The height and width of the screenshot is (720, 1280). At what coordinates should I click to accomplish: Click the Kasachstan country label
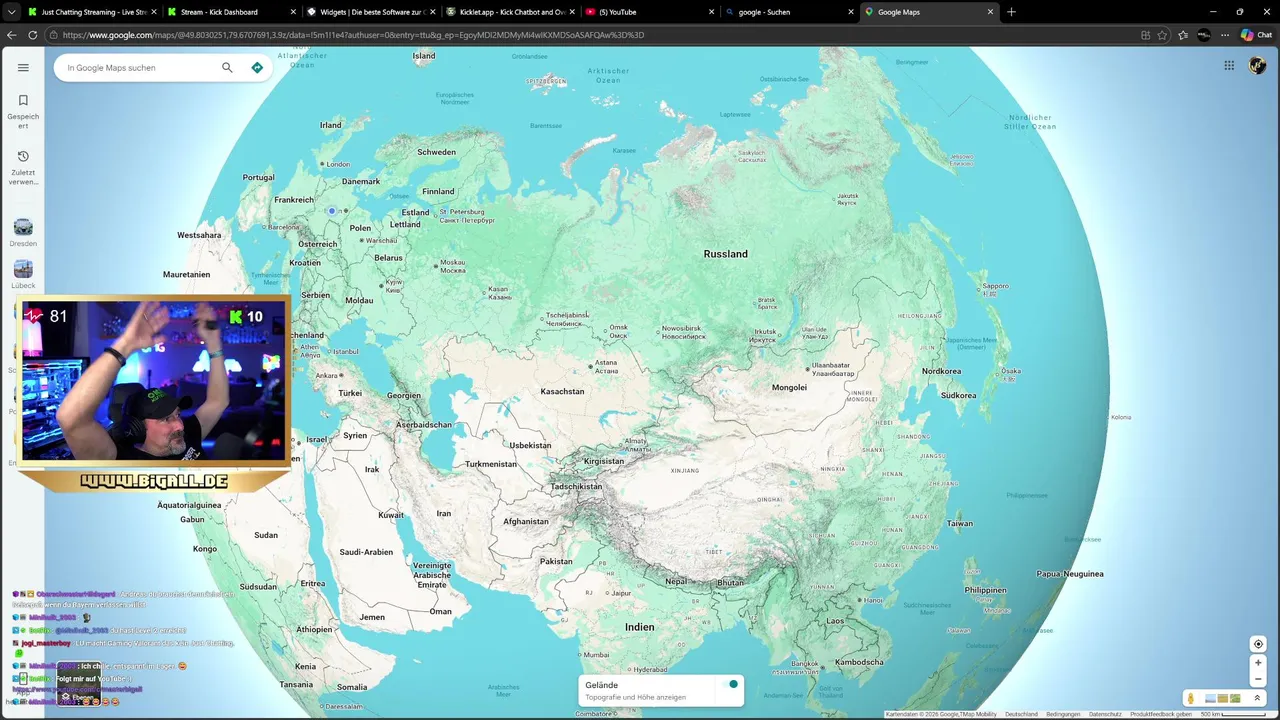562,391
